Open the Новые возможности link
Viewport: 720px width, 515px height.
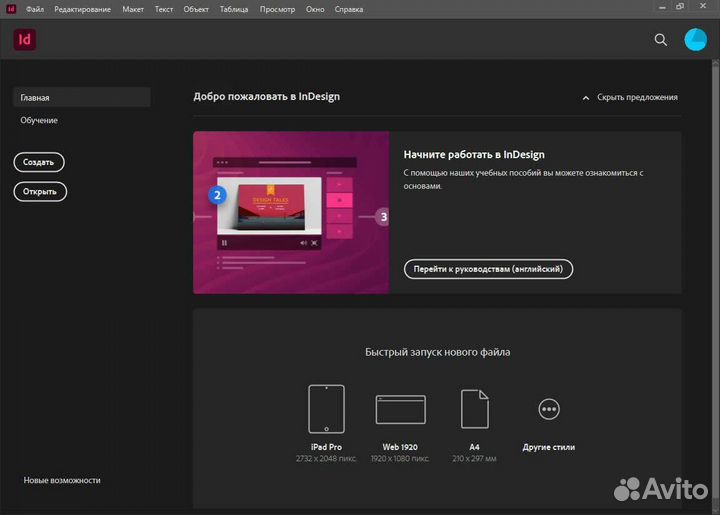[x=62, y=480]
